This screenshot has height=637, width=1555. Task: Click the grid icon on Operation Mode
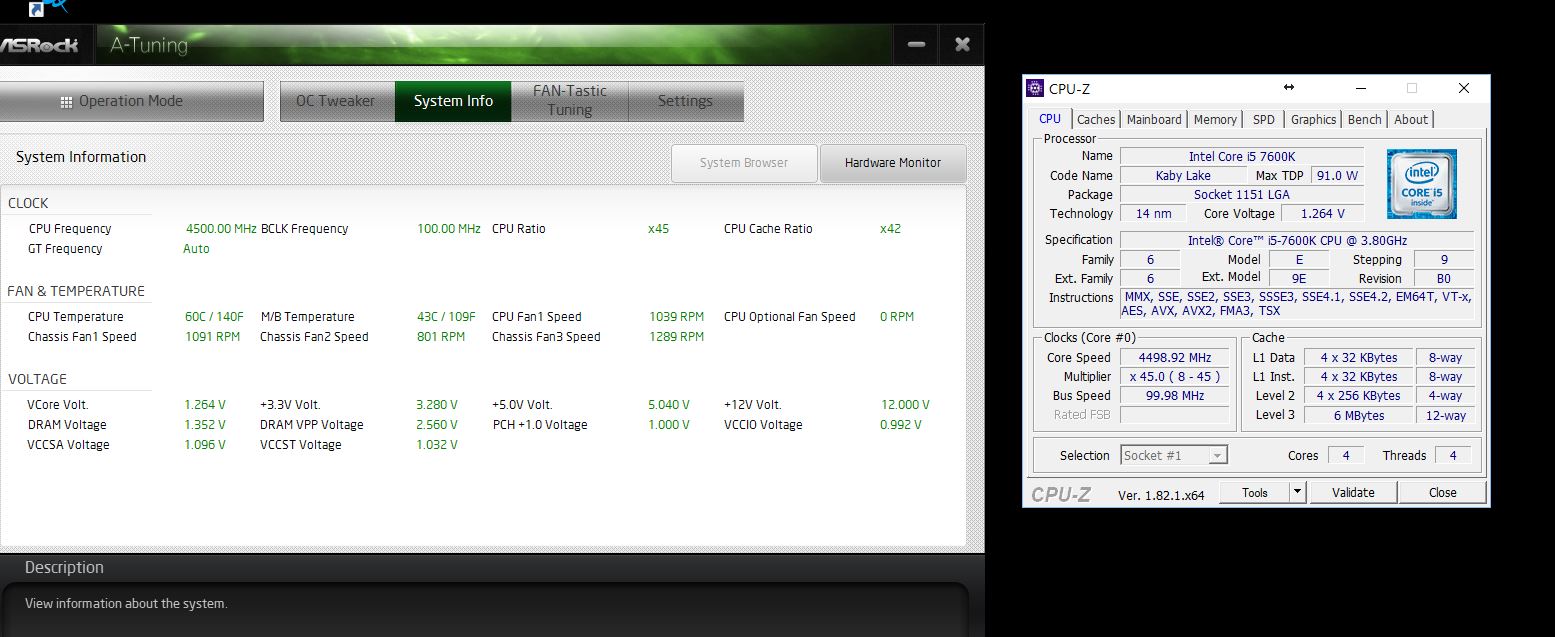[66, 101]
